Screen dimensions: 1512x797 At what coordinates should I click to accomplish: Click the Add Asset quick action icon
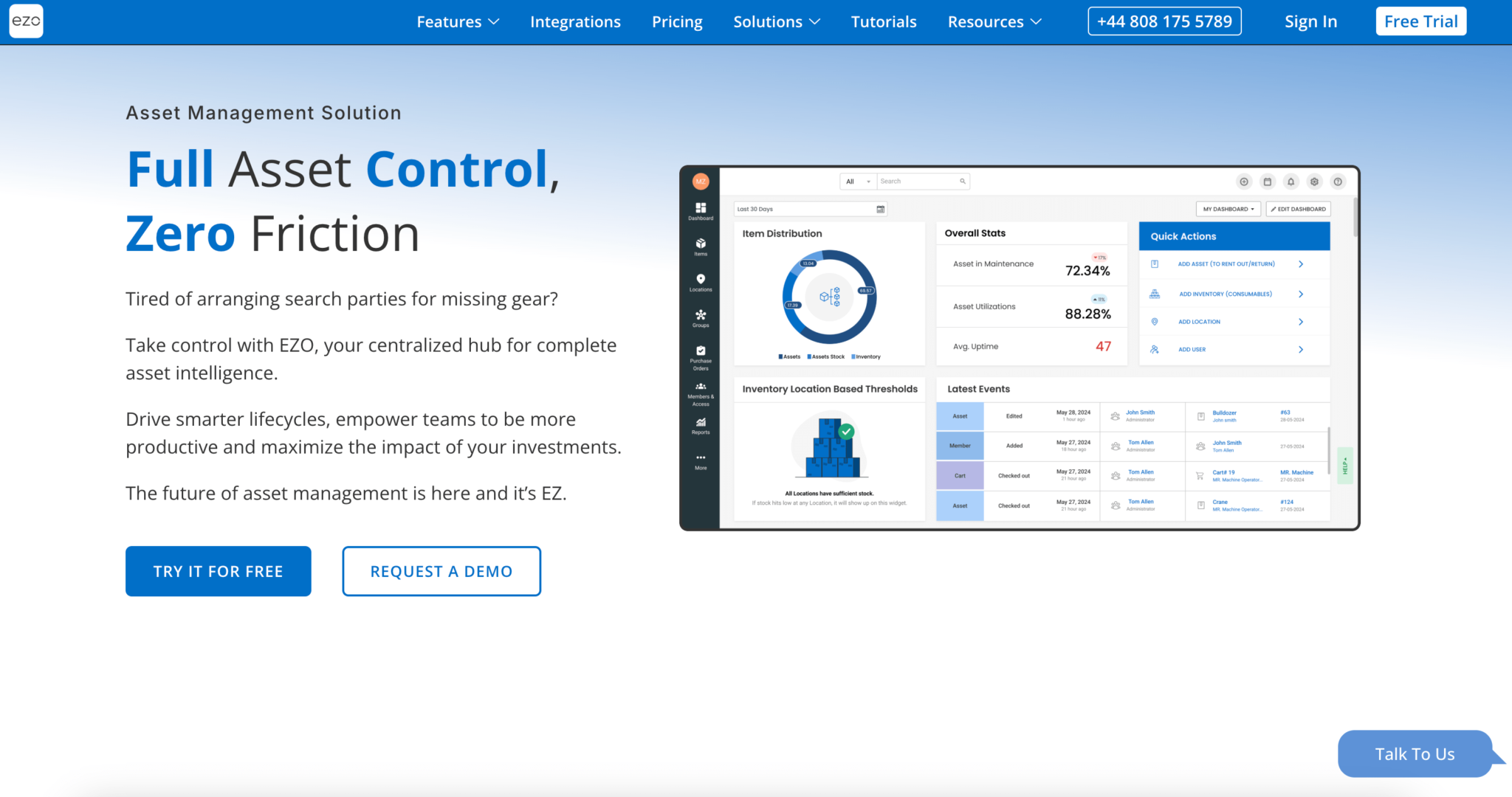1155,264
